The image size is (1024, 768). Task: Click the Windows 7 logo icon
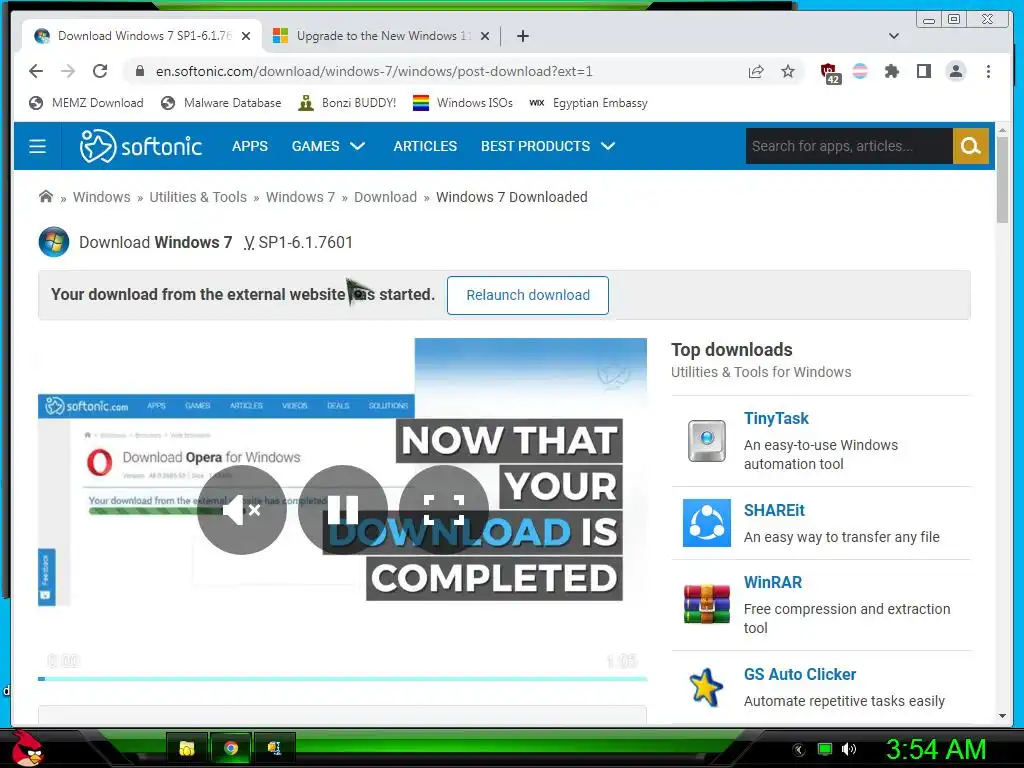click(x=54, y=242)
